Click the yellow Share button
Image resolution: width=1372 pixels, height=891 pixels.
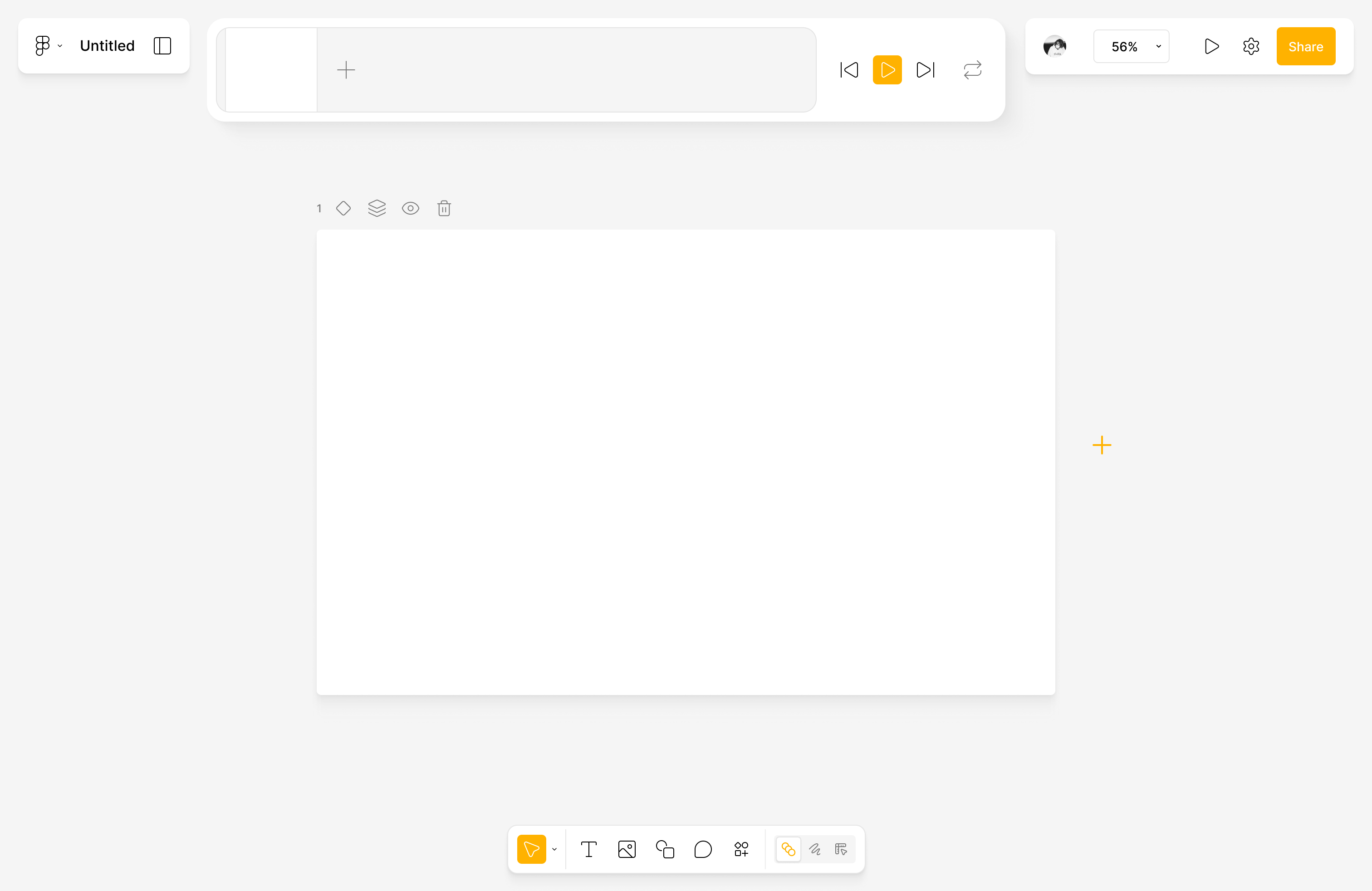[x=1306, y=46]
